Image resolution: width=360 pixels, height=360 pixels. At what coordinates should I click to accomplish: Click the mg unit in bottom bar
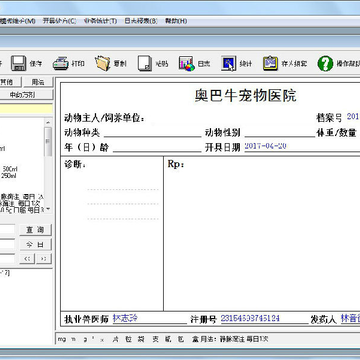pyautogui.click(x=62, y=340)
